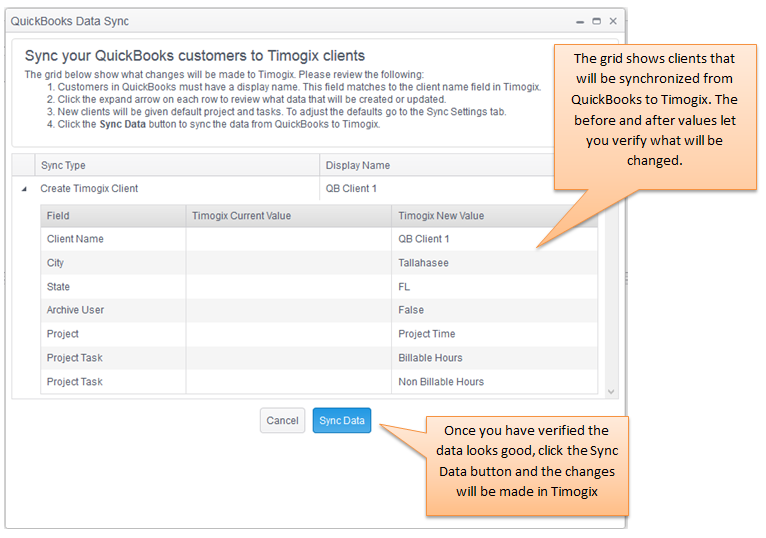Viewport: 766px width, 538px height.
Task: Click the 'Project' field cell
Action: (x=113, y=334)
